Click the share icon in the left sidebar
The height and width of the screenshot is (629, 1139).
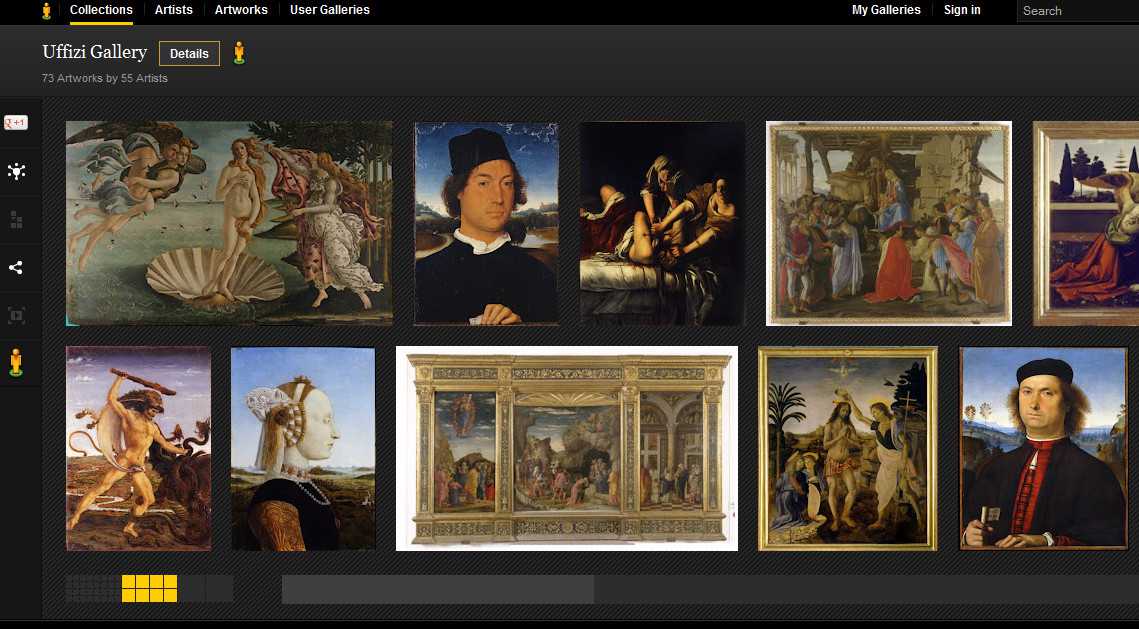[x=16, y=267]
